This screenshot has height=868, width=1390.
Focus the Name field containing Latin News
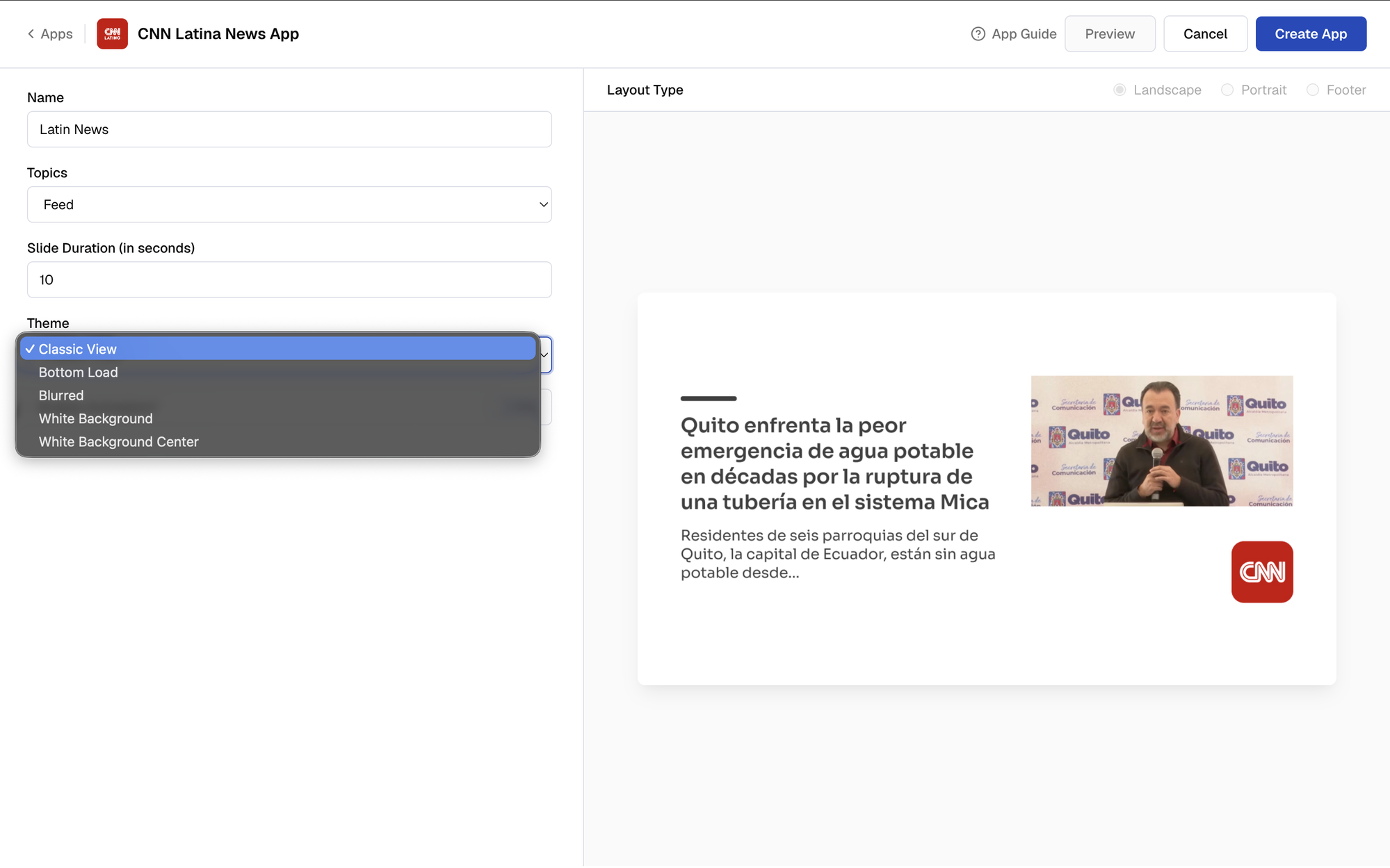[x=289, y=129]
